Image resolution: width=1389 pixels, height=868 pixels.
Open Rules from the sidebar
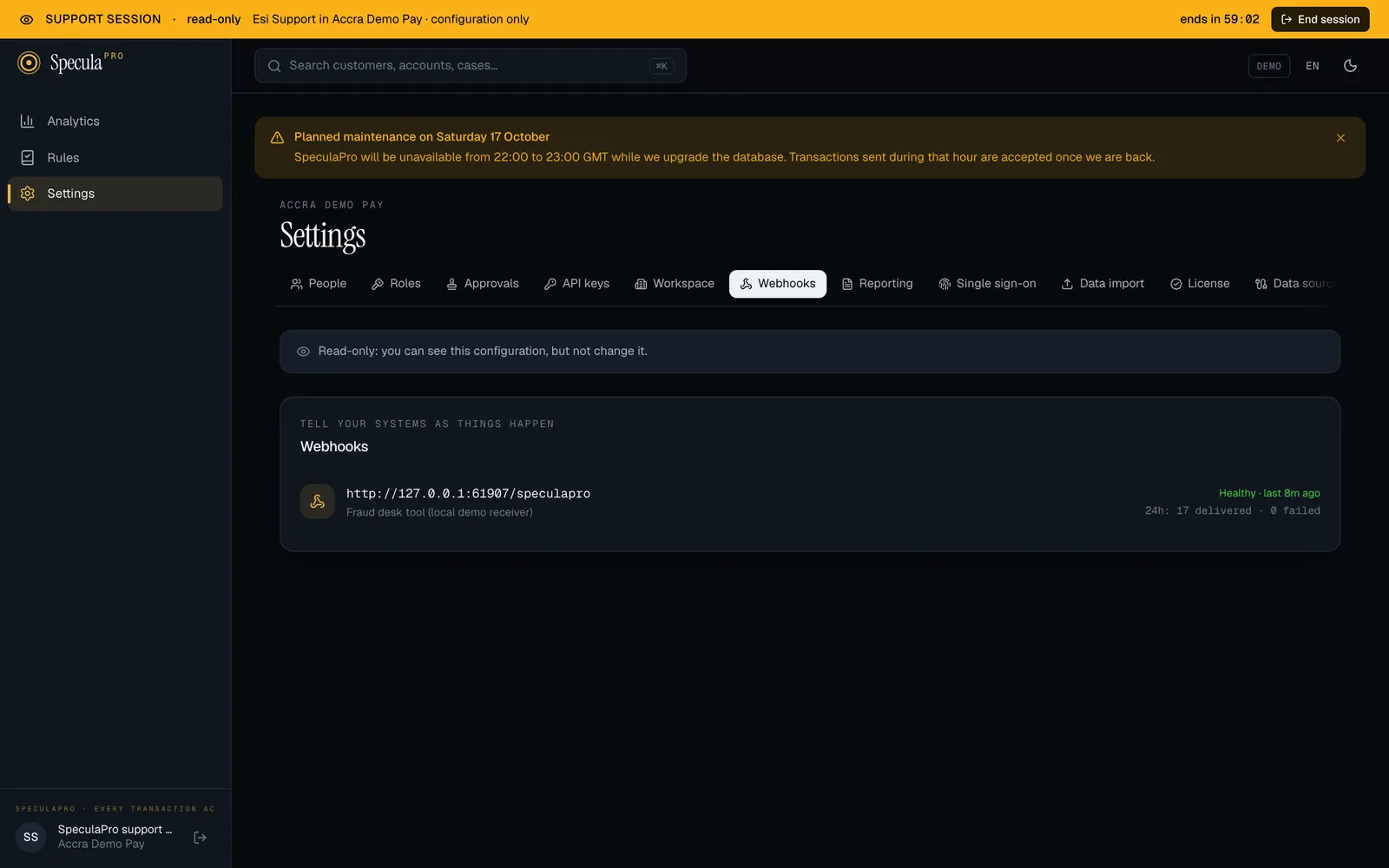115,158
